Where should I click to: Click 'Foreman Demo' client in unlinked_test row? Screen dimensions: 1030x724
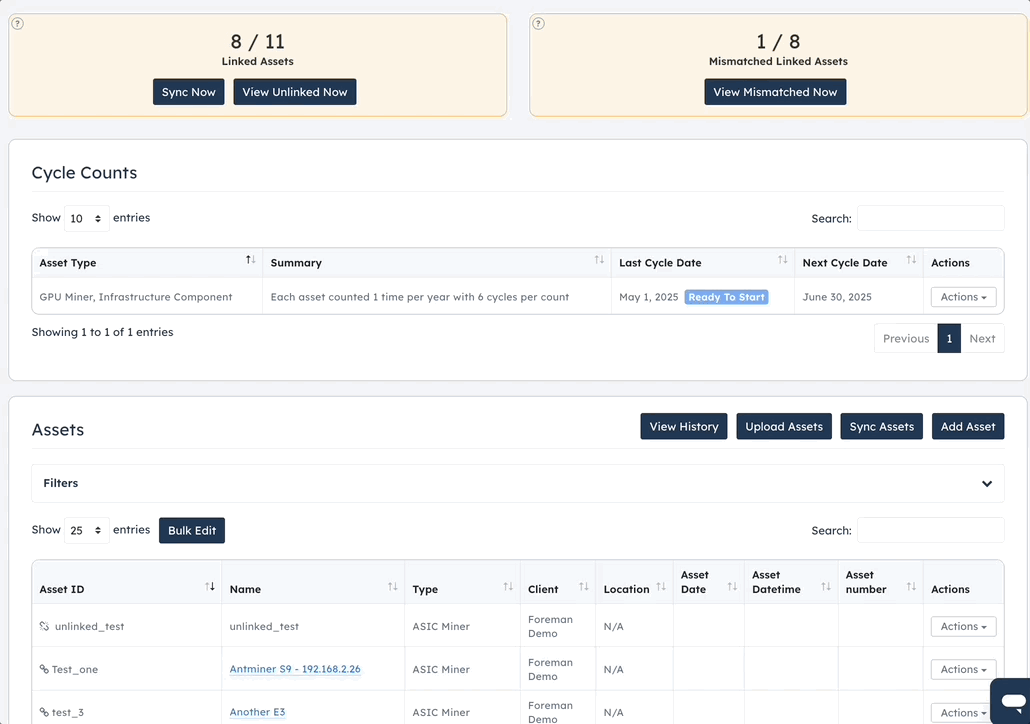550,626
